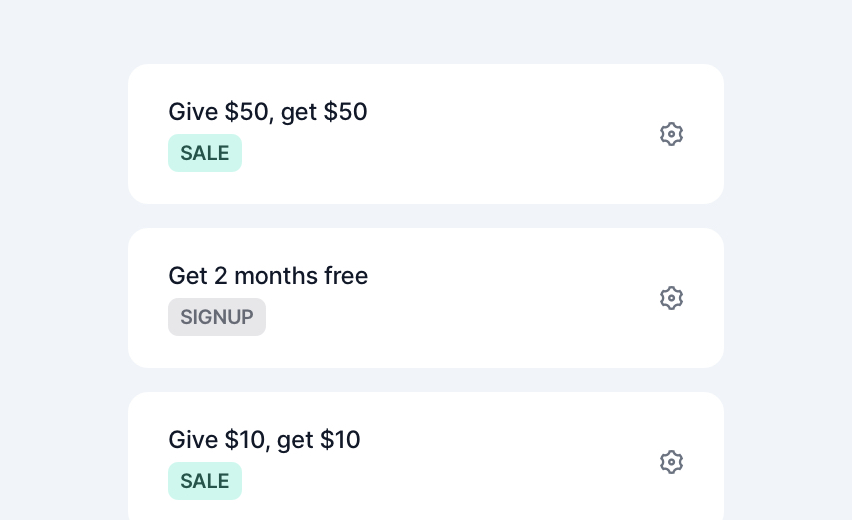The height and width of the screenshot is (520, 852).
Task: Click "get $10" text in the third card title
Action: tap(318, 441)
